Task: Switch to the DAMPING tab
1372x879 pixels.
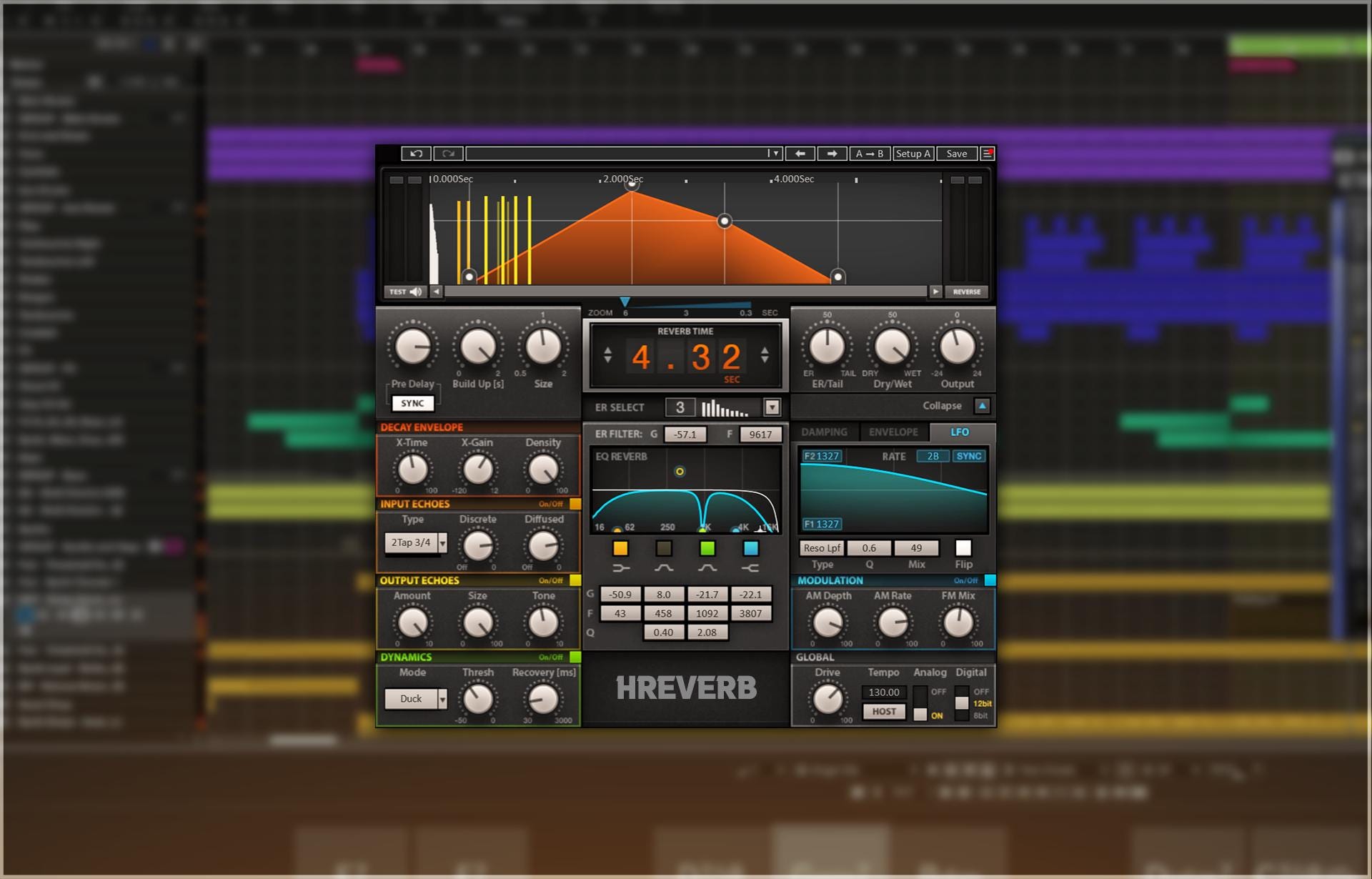Action: [x=824, y=432]
